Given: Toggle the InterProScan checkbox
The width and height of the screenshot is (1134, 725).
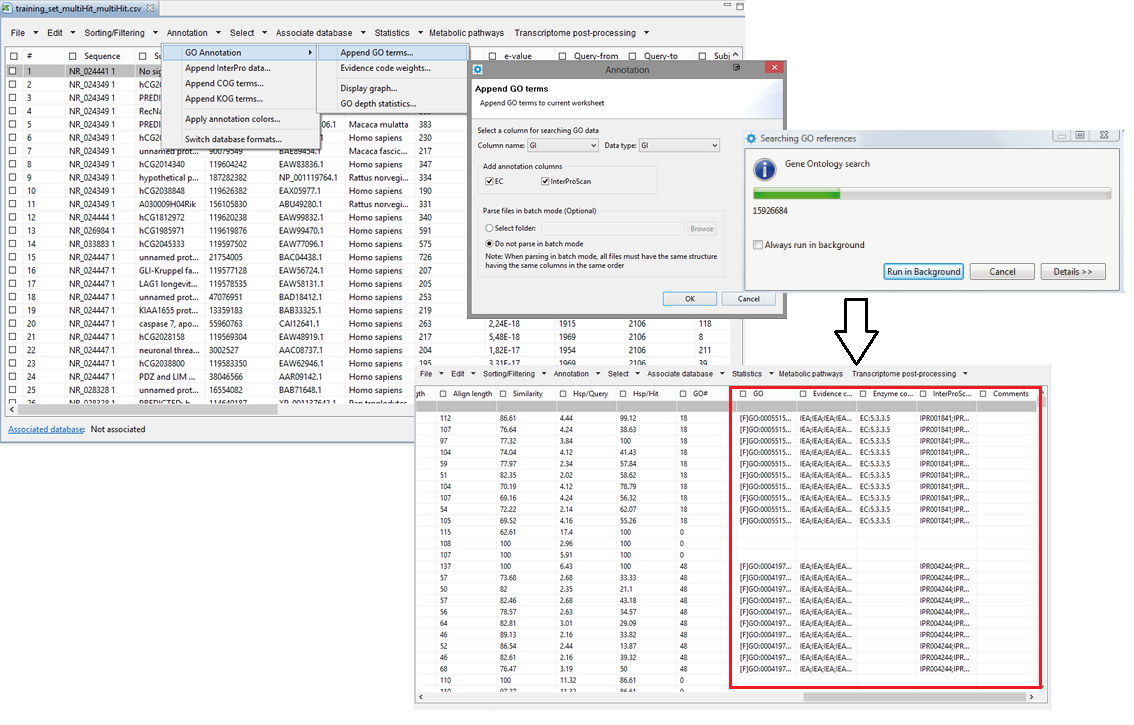Looking at the screenshot, I should (x=545, y=181).
